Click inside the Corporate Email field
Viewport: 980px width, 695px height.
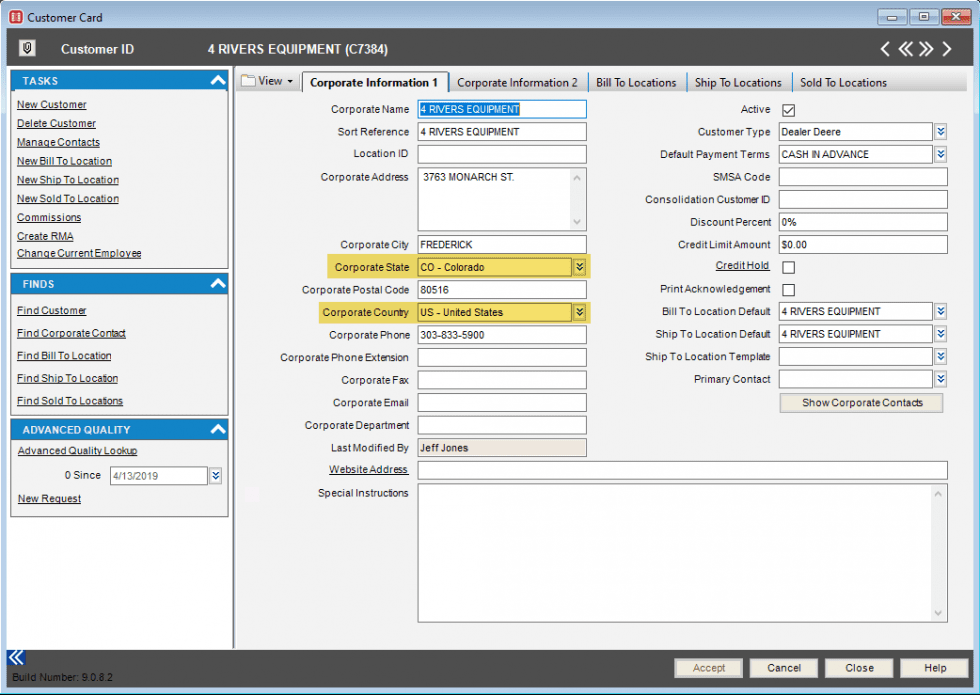pos(500,402)
